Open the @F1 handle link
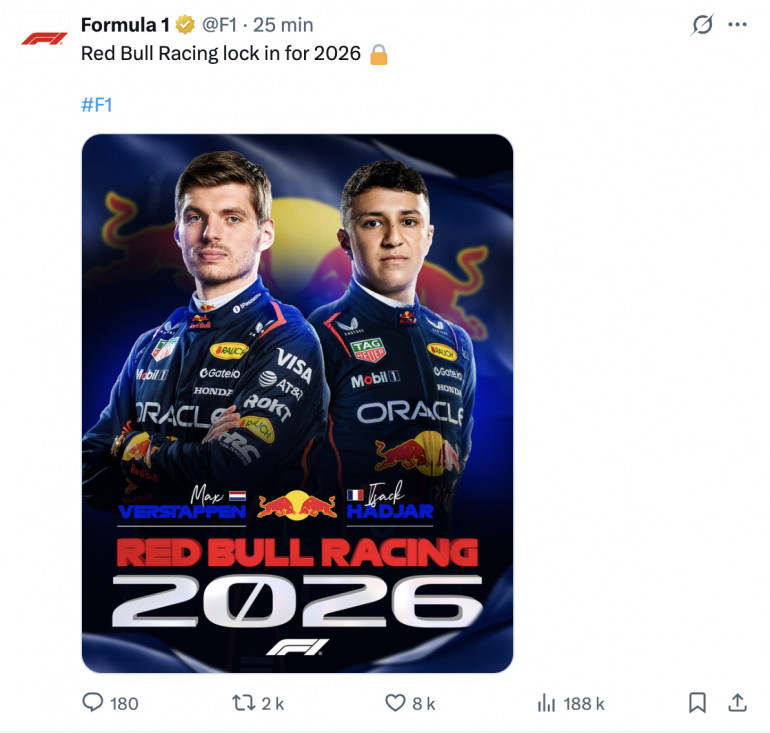The image size is (770, 733). (220, 25)
